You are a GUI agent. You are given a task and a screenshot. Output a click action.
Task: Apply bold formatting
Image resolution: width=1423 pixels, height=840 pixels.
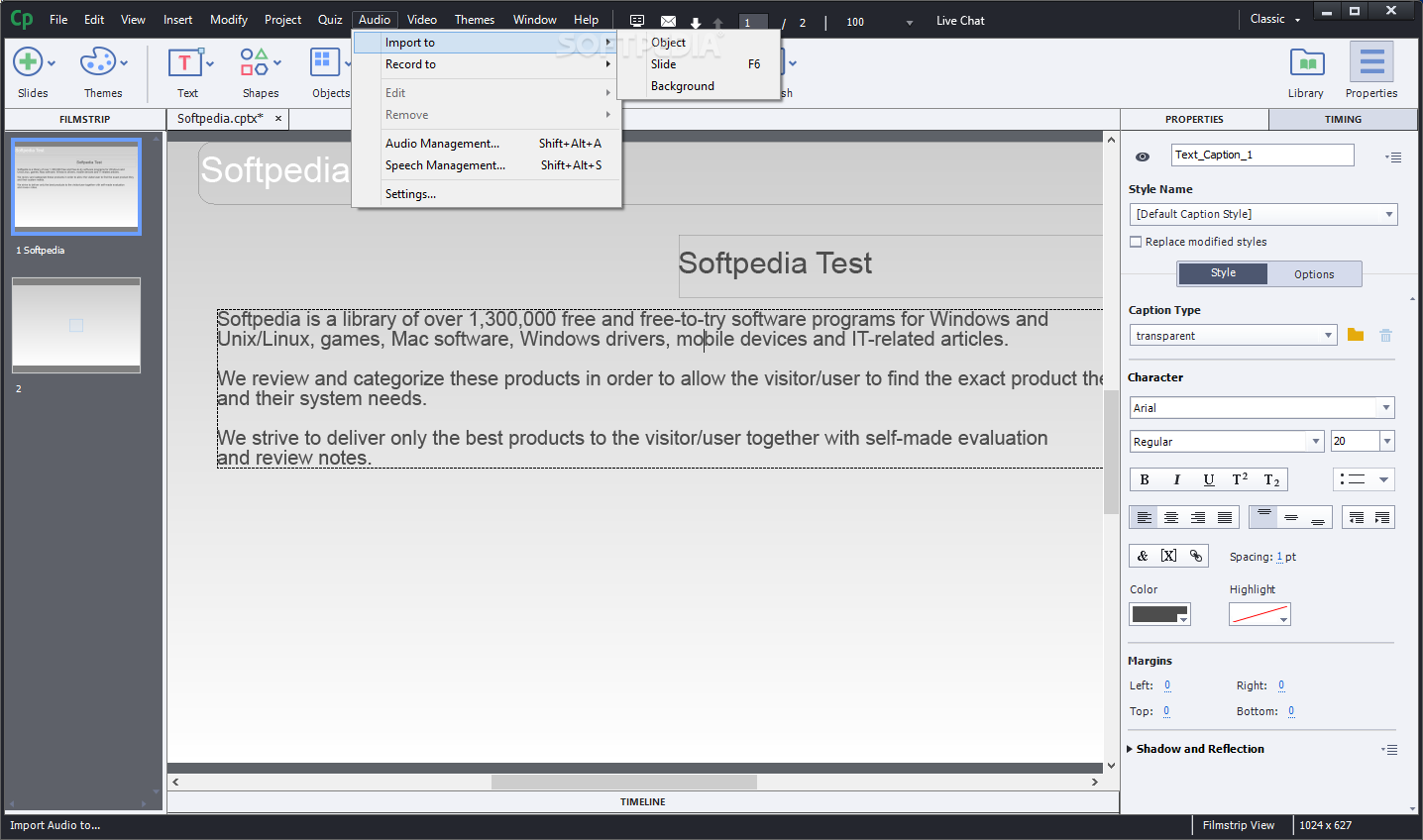click(1145, 479)
